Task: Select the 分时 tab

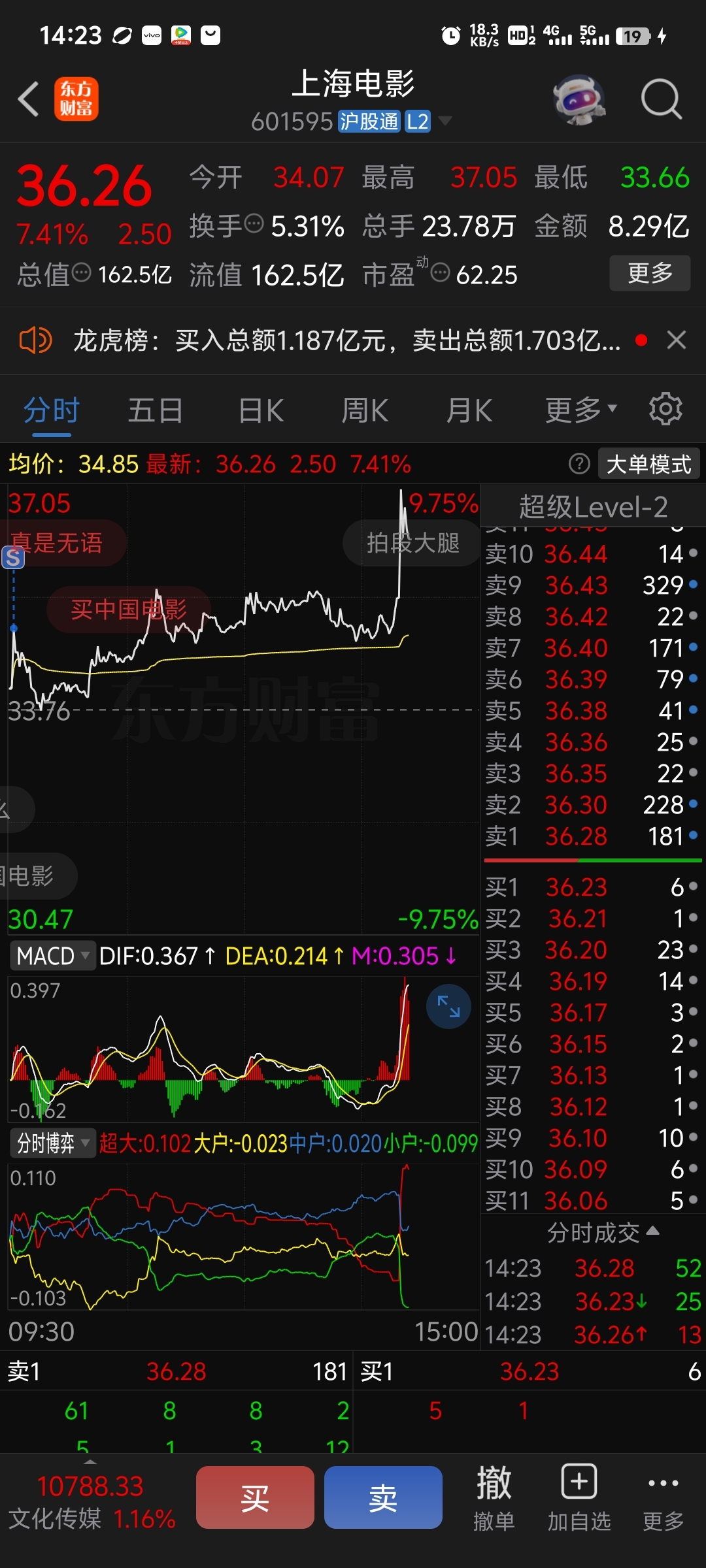Action: [x=52, y=411]
